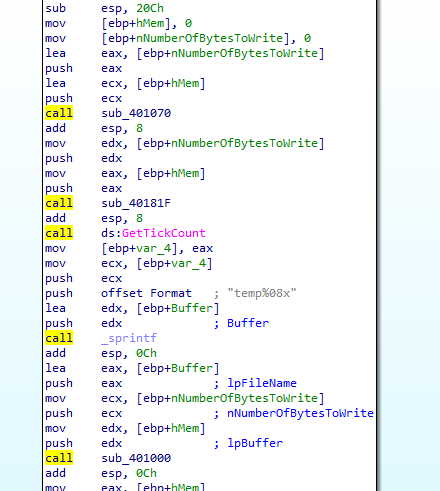Click 'esp, 0Ch' after sub_401000 call
This screenshot has height=491, width=440.
129,473
